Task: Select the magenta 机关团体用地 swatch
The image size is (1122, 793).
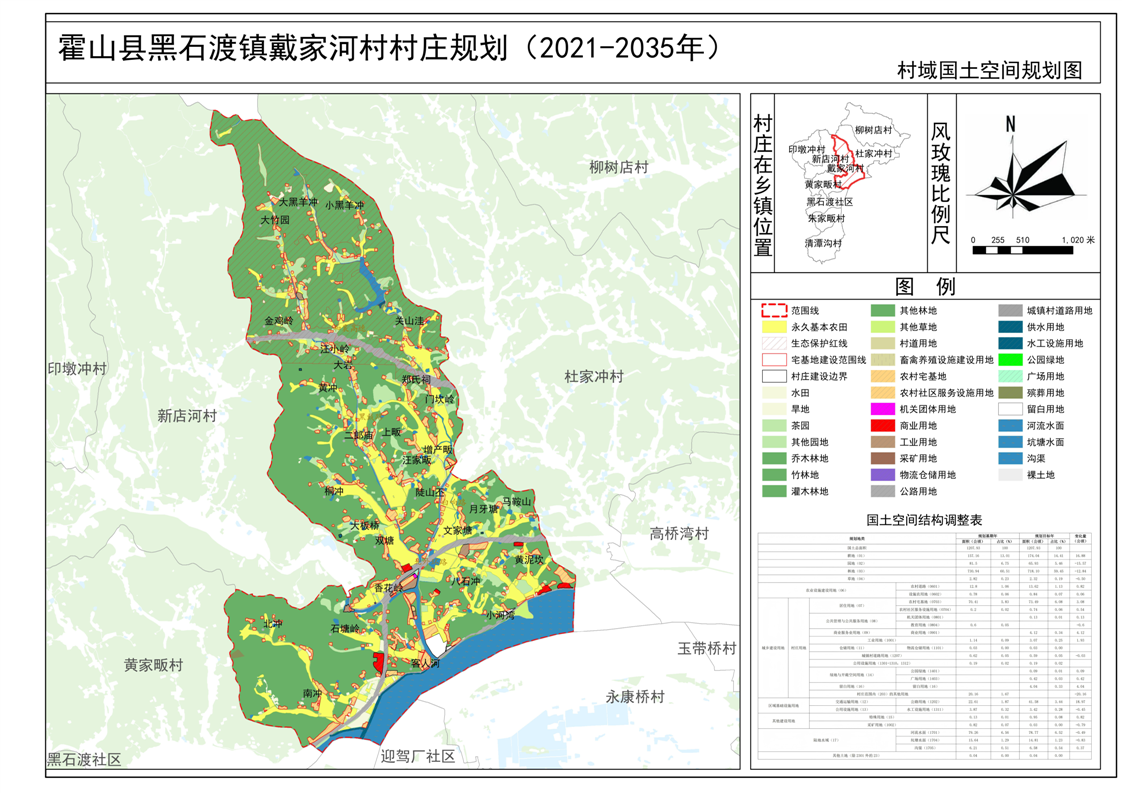Action: tap(882, 410)
